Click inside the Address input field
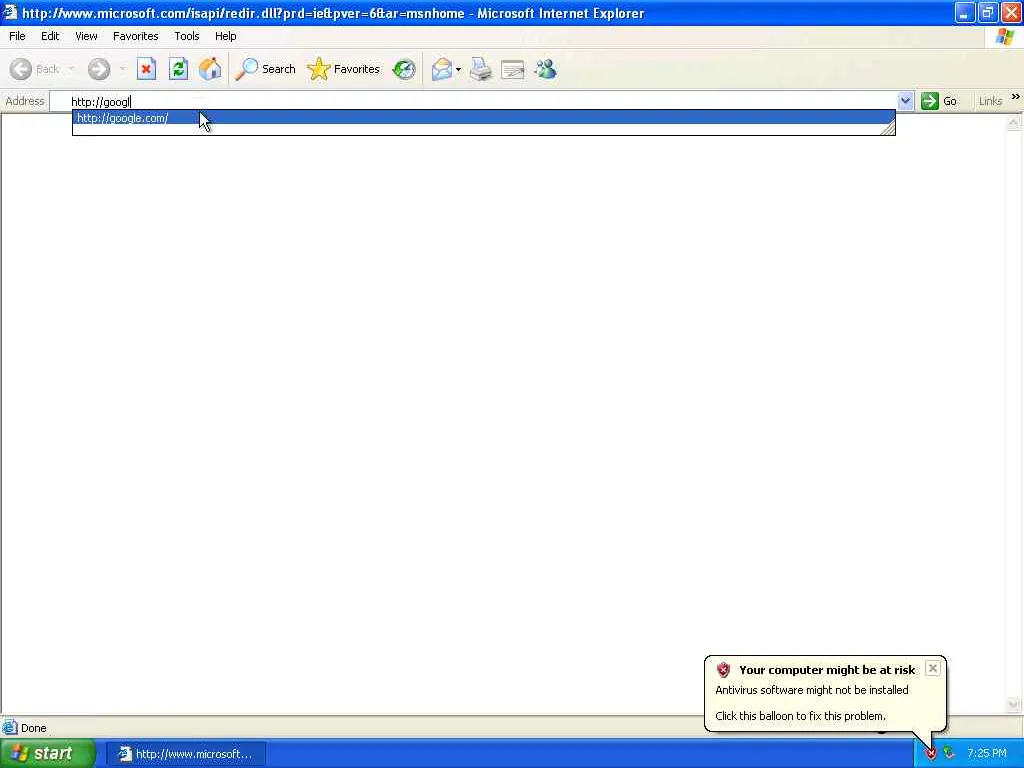 coord(473,101)
